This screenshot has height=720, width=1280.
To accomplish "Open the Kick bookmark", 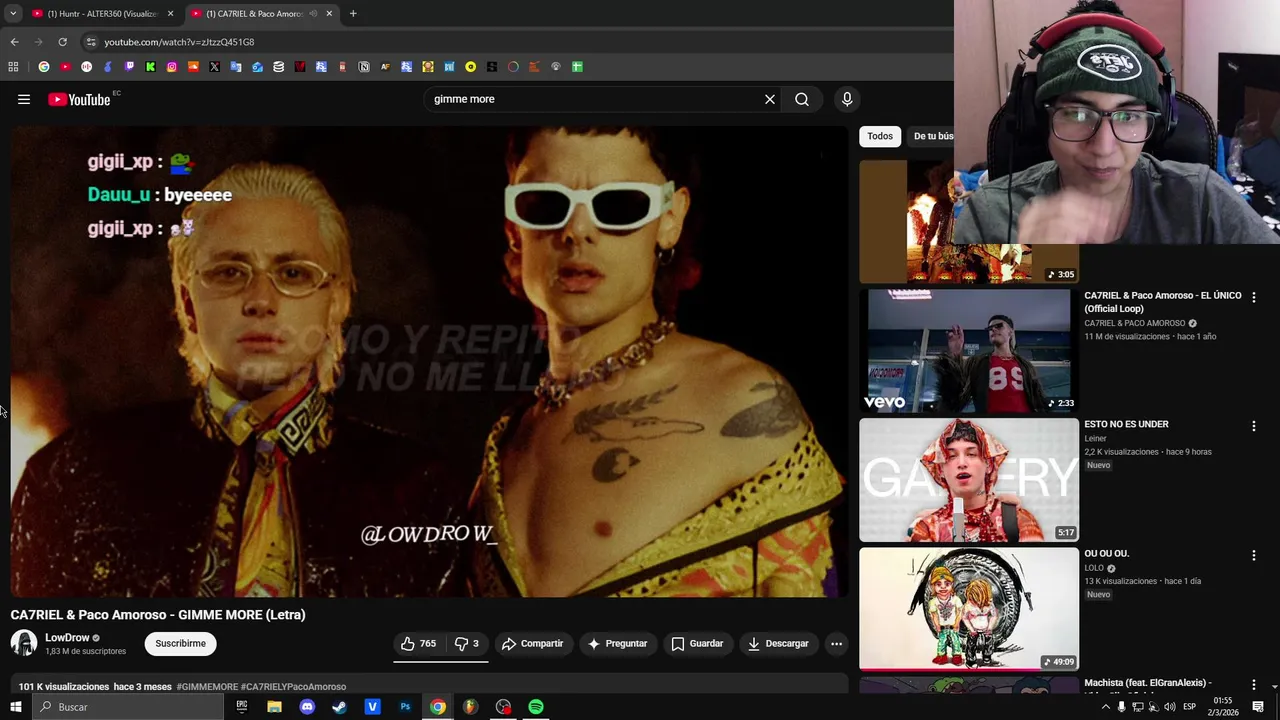I will [x=150, y=67].
